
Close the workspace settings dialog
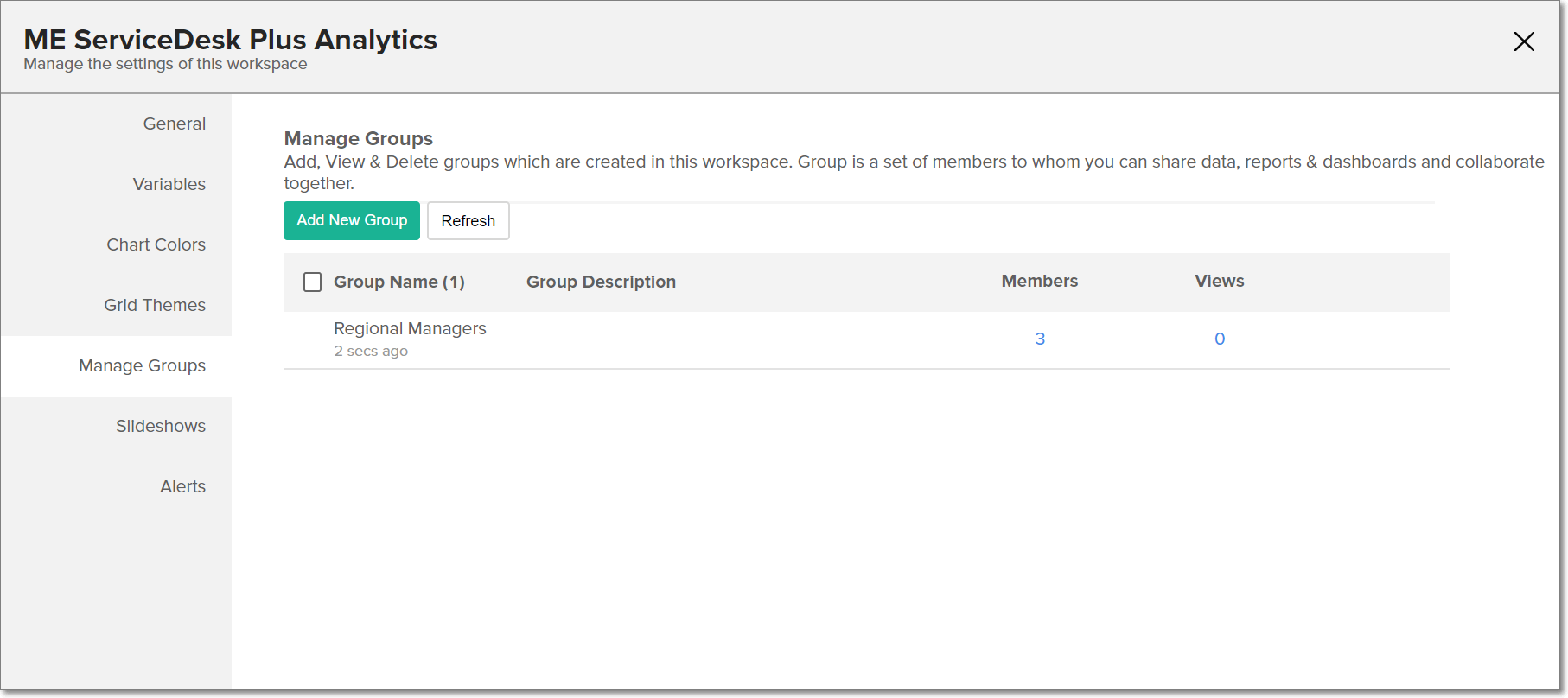click(x=1524, y=41)
